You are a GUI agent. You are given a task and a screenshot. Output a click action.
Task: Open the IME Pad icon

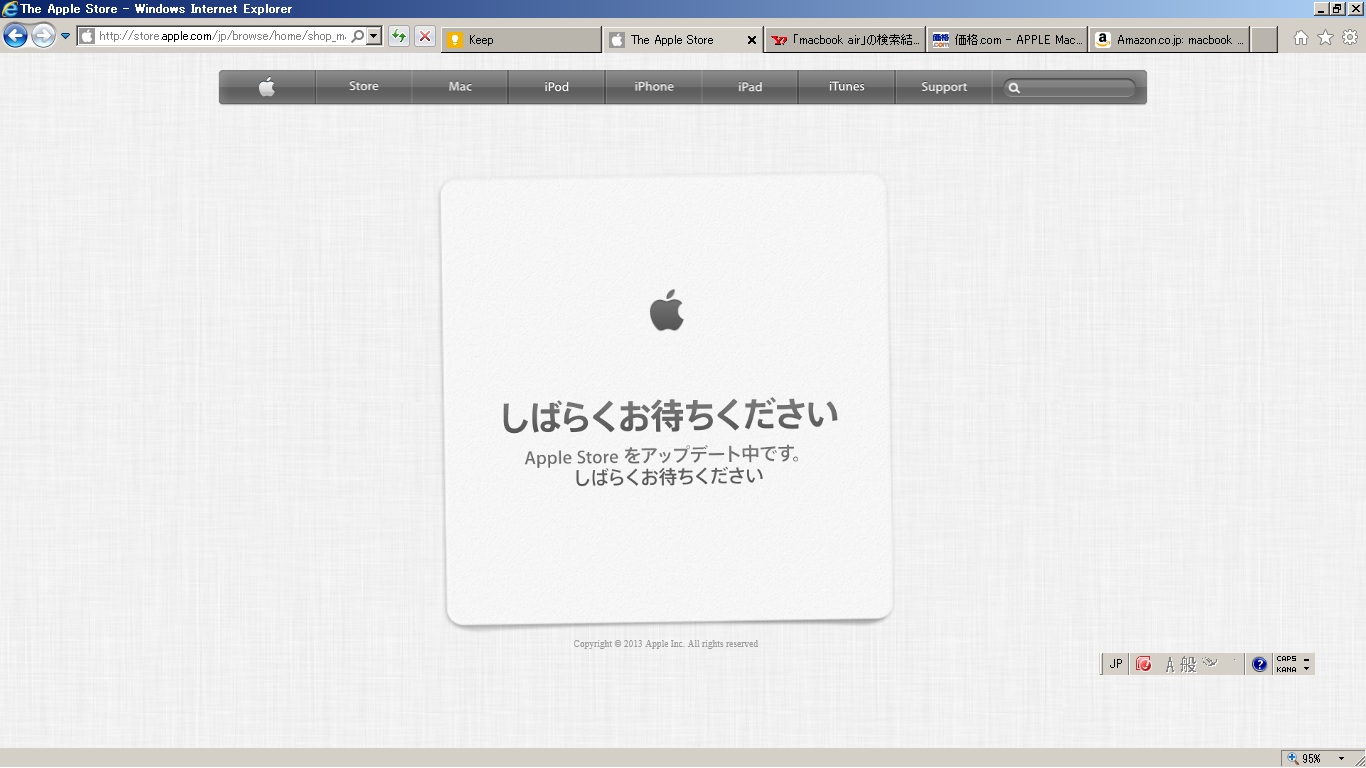coord(1210,662)
